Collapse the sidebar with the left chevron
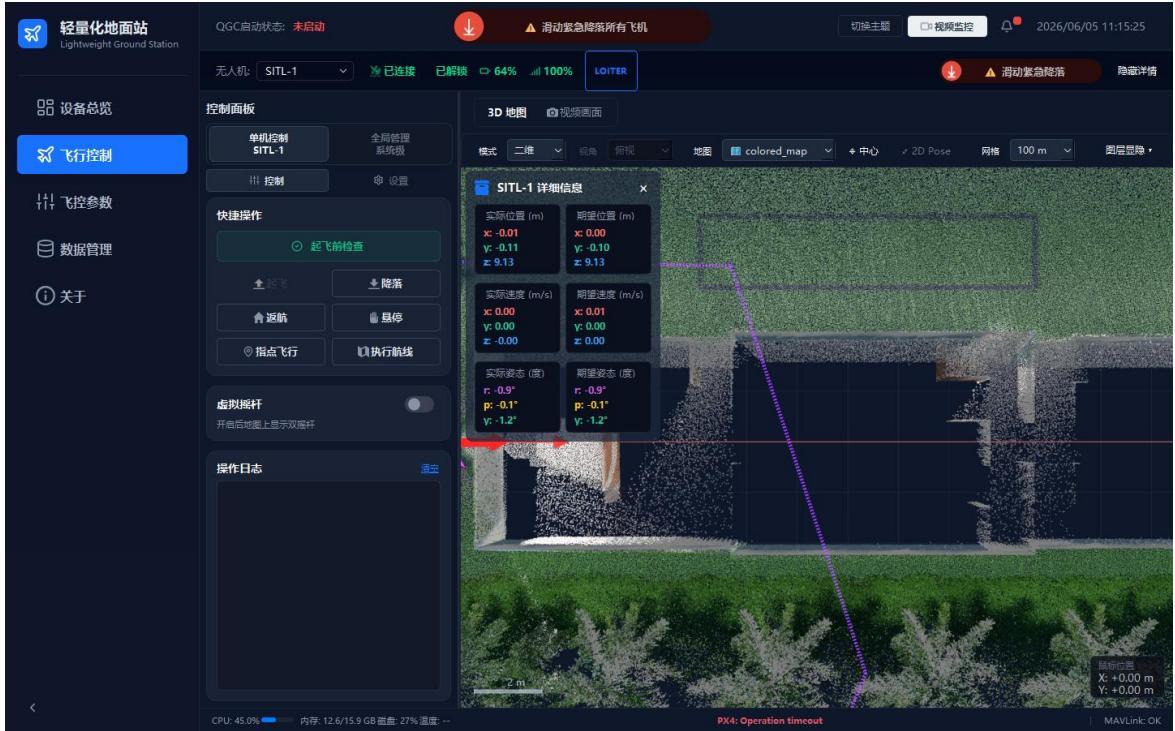Screen dimensions: 1175x731 pos(32,707)
